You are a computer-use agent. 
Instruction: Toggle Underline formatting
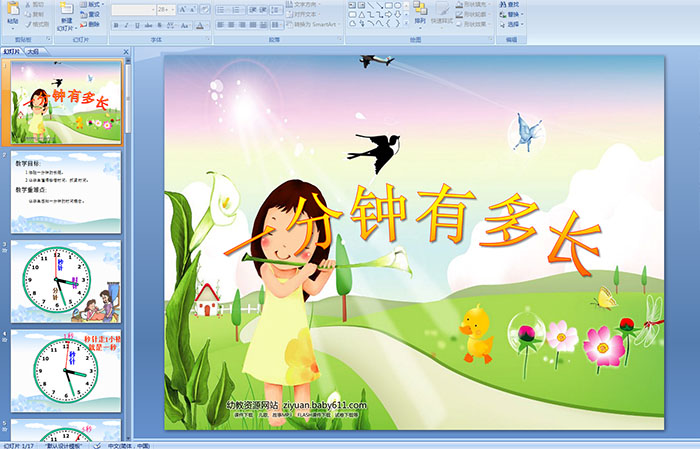(x=138, y=24)
